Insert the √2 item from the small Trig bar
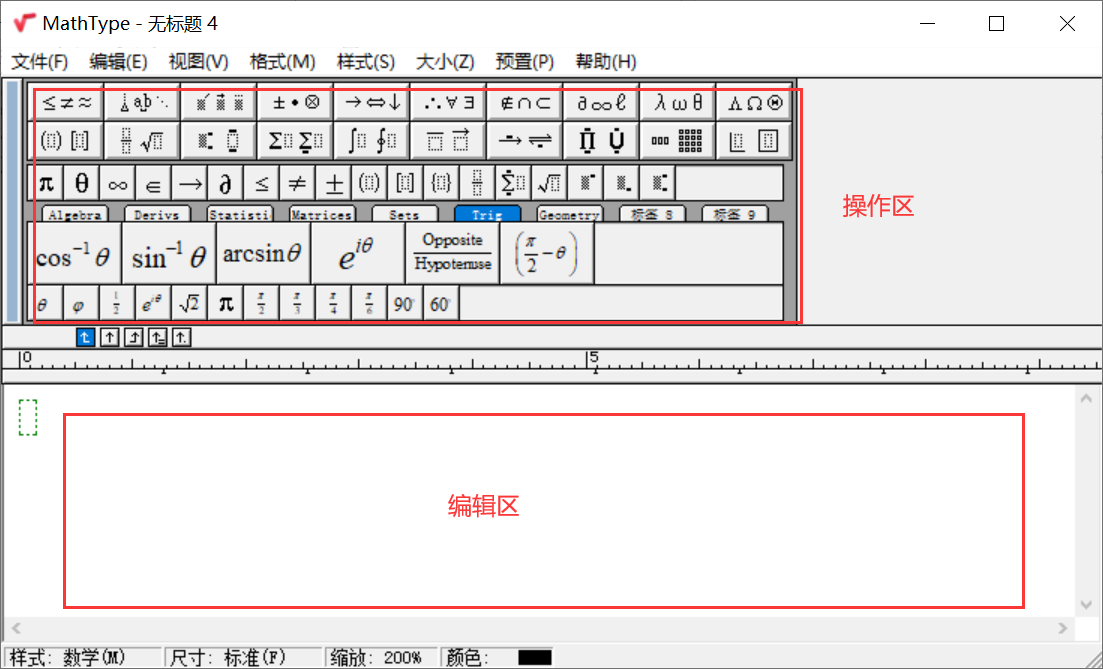This screenshot has height=669, width=1103. point(189,303)
